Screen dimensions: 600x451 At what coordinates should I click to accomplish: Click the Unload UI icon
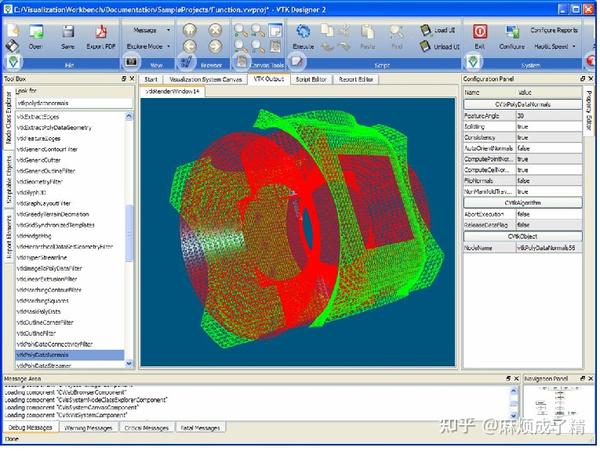[x=425, y=47]
